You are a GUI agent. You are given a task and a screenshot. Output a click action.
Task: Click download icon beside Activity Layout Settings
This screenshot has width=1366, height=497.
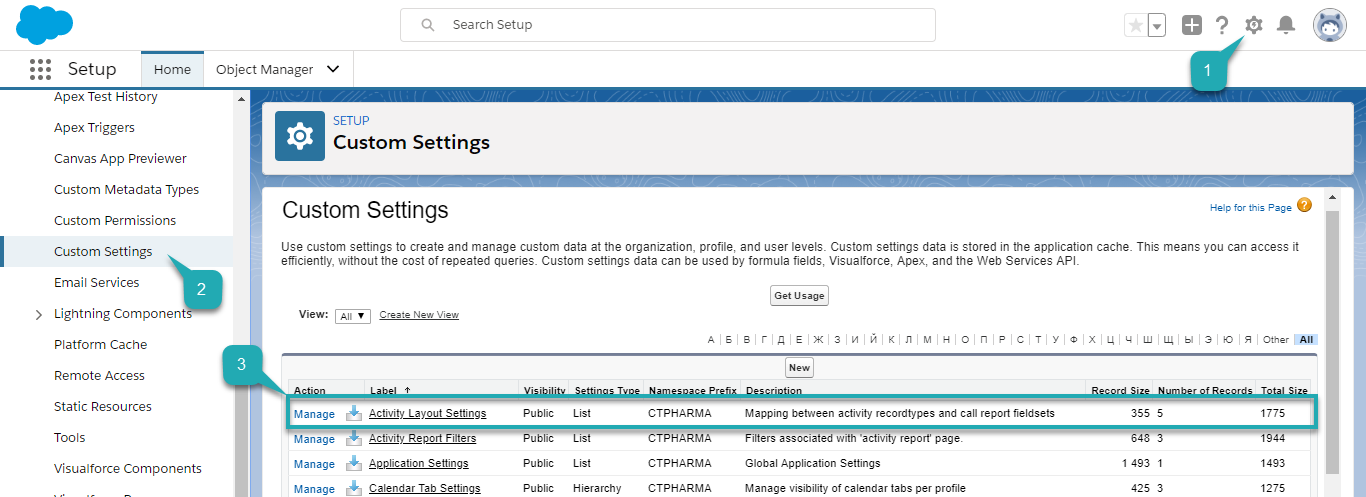coord(353,413)
